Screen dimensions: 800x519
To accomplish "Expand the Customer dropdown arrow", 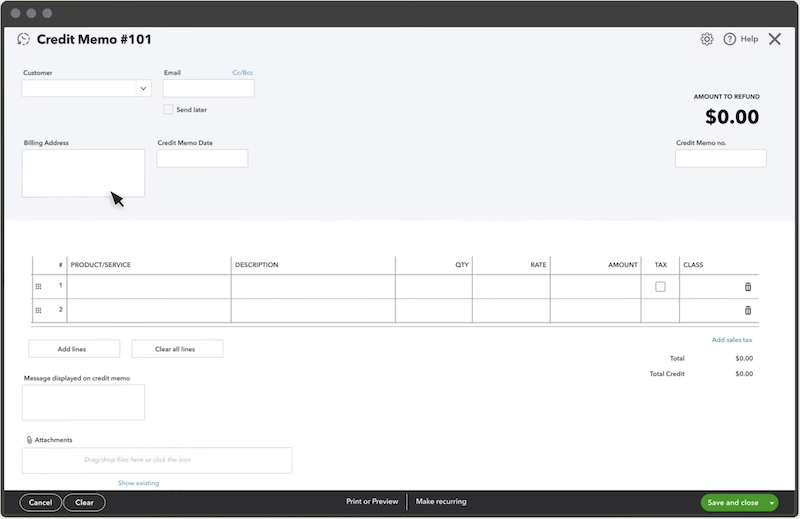I will coord(143,88).
